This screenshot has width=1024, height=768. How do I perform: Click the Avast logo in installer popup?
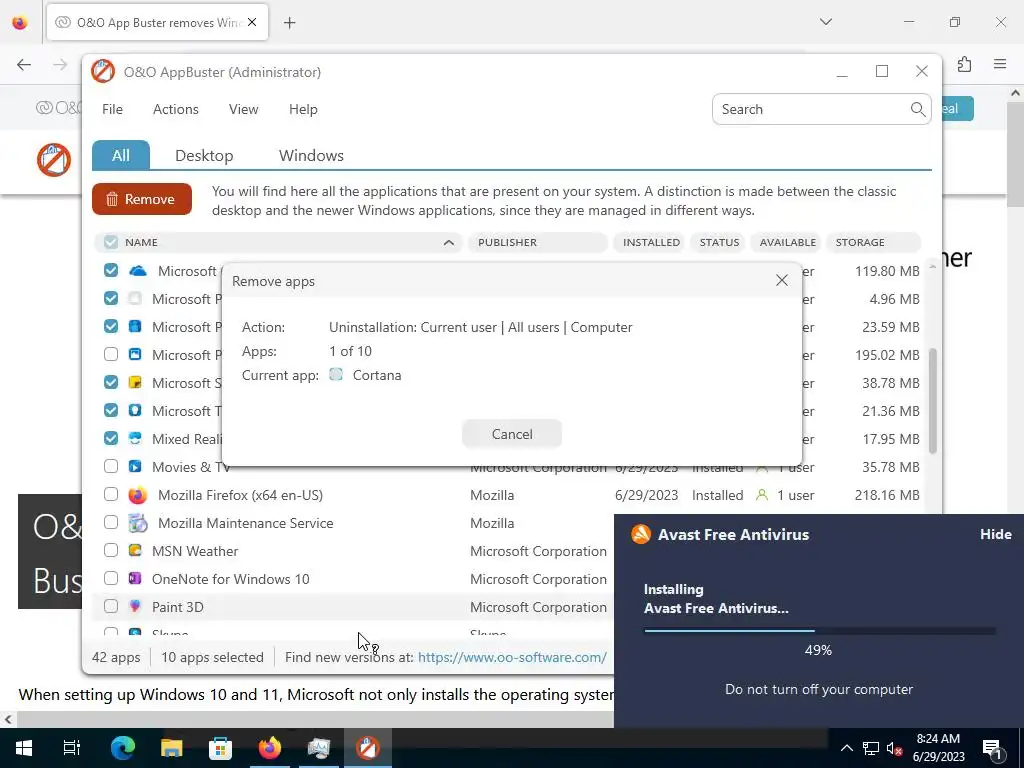641,534
